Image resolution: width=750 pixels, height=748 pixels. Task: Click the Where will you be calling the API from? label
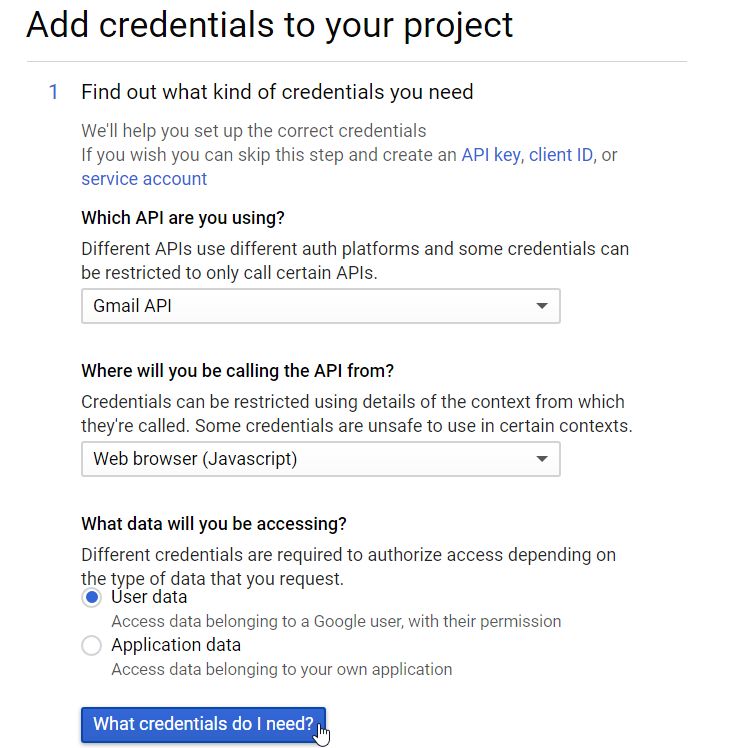coord(237,371)
